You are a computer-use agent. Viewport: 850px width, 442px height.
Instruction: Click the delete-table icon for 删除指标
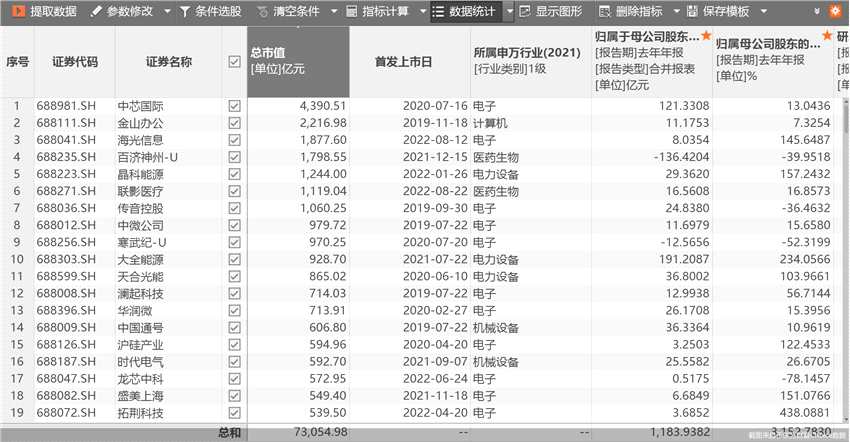(605, 11)
